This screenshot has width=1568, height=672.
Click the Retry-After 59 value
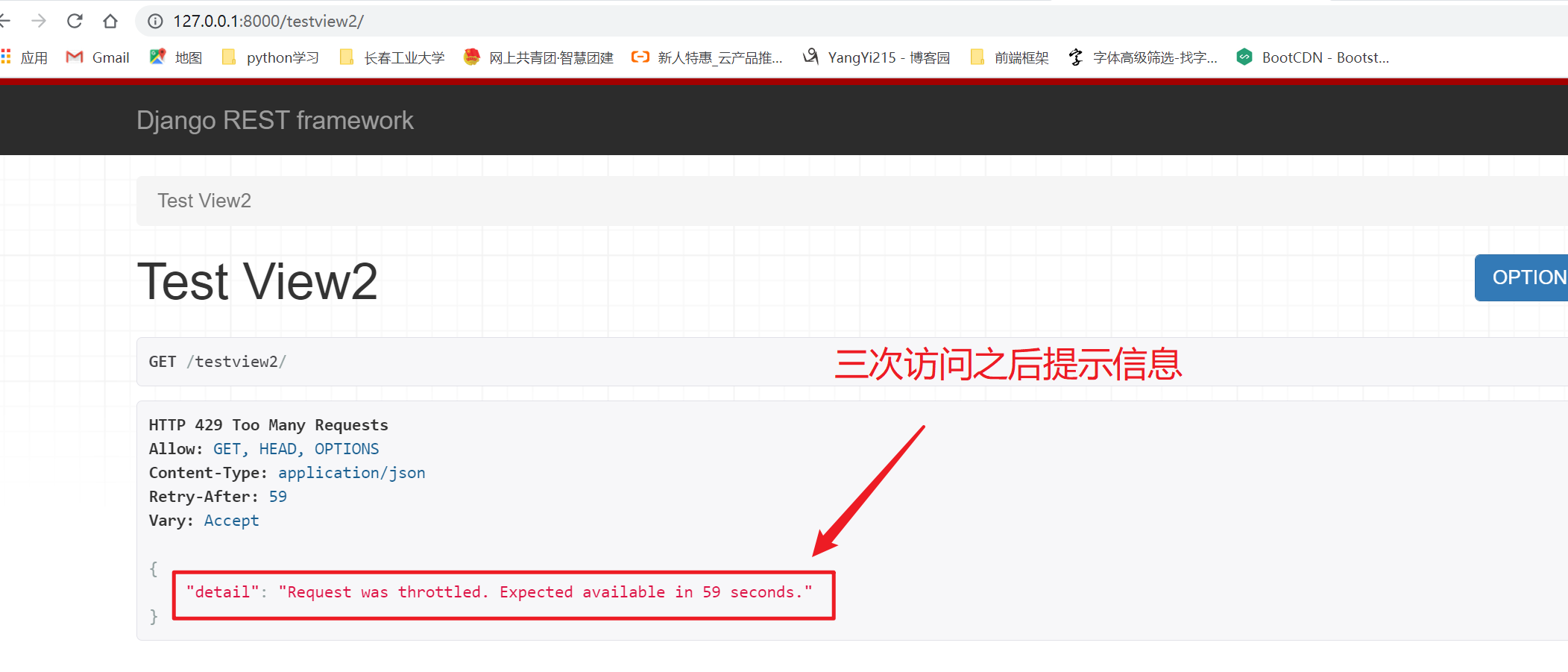click(x=278, y=497)
